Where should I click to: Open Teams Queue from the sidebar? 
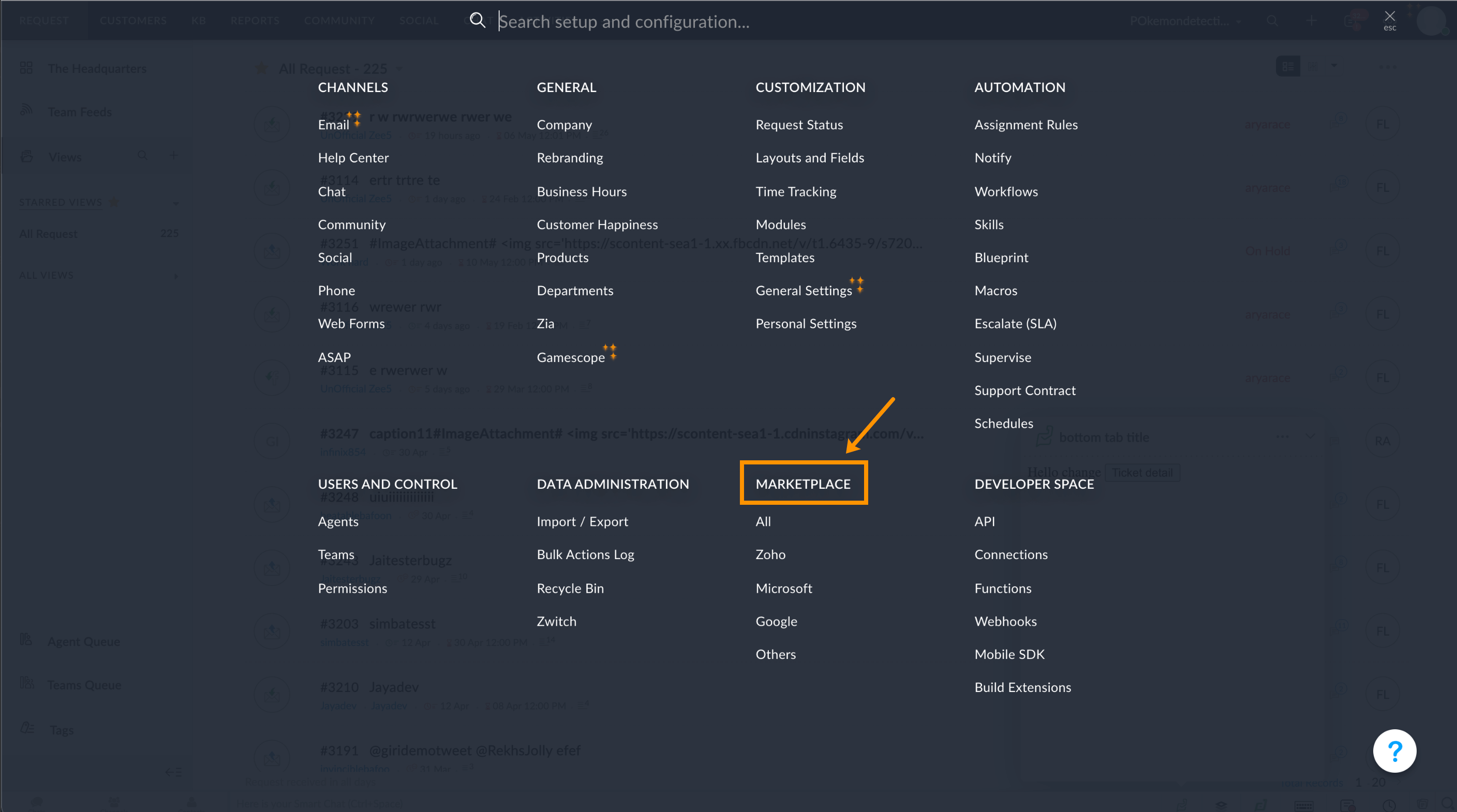pos(85,684)
